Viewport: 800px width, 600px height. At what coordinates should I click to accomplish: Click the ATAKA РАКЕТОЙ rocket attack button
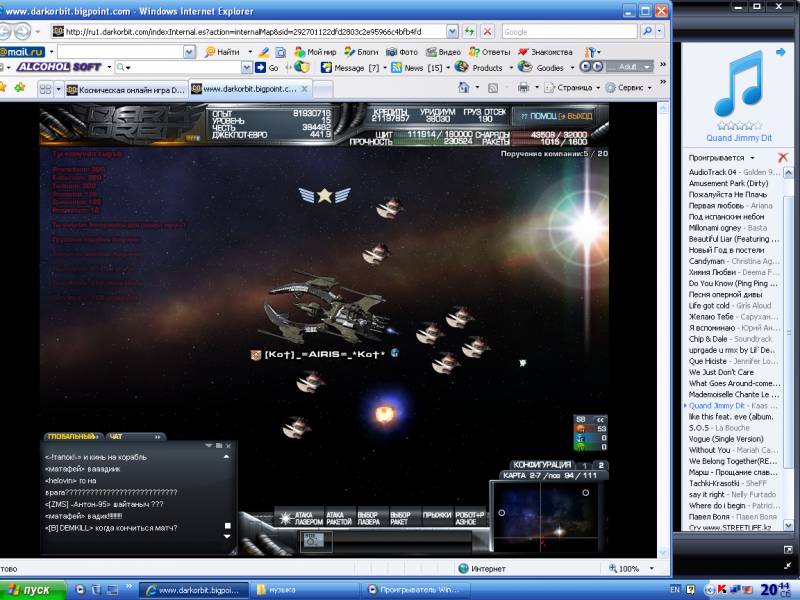tap(339, 518)
